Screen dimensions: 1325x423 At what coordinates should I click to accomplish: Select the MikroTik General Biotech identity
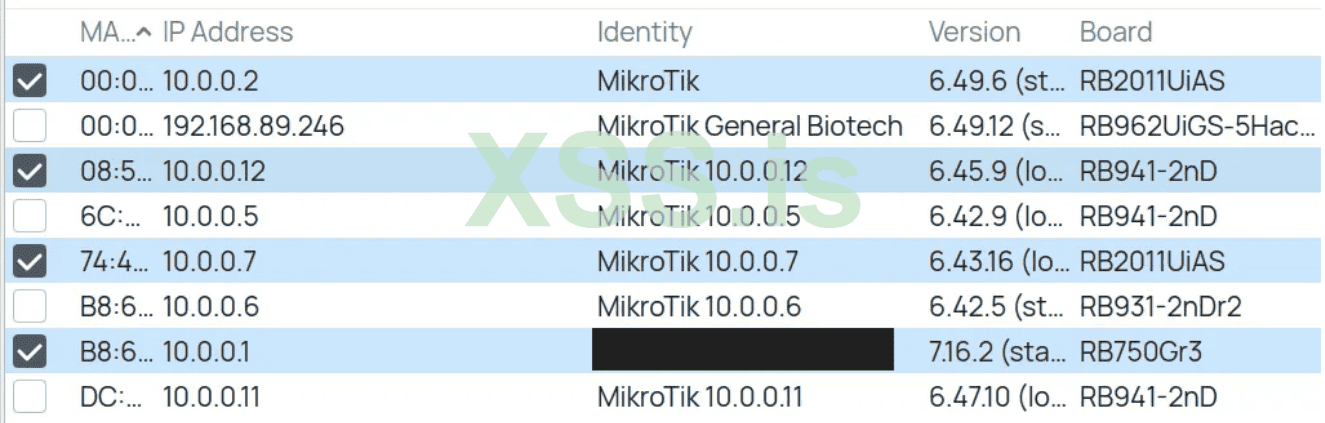click(749, 126)
